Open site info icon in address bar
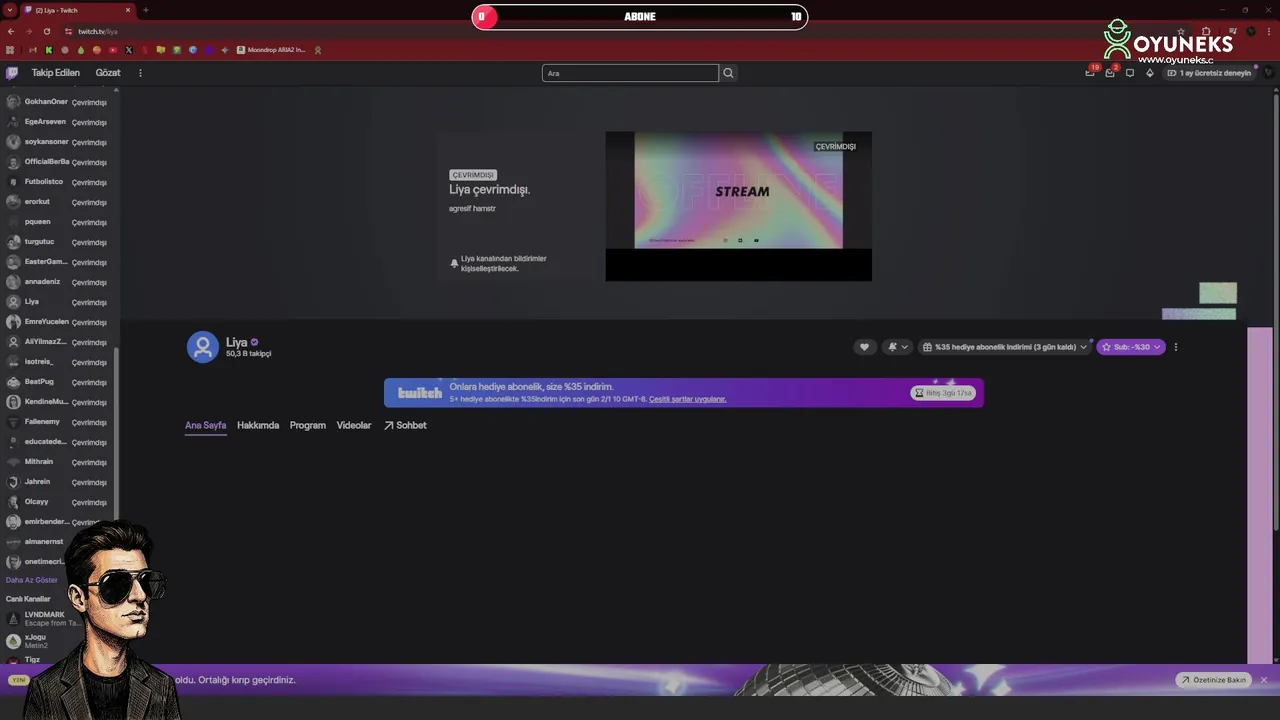Screen dimensions: 1280x720 (x=68, y=31)
